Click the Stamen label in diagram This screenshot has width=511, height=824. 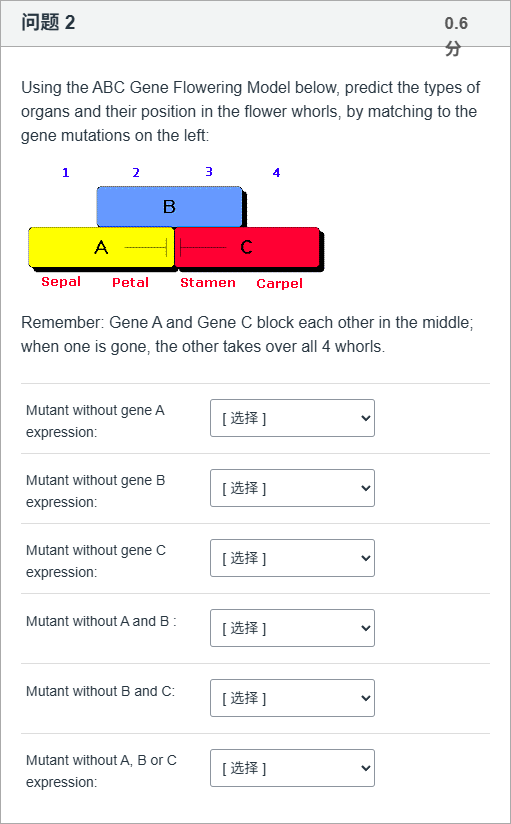208,283
